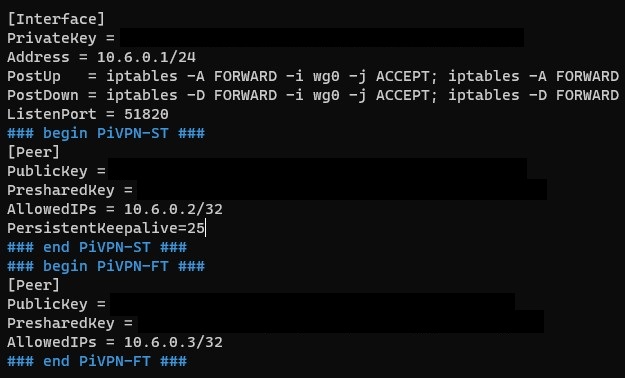The height and width of the screenshot is (378, 625).
Task: Click the PostDown iptables command line
Action: [x=313, y=95]
